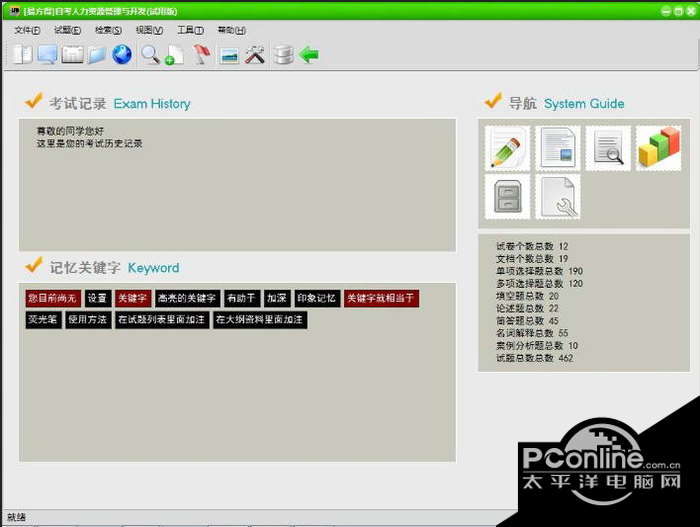Click the 这里是您的考试历史记录 text line

tap(89, 143)
